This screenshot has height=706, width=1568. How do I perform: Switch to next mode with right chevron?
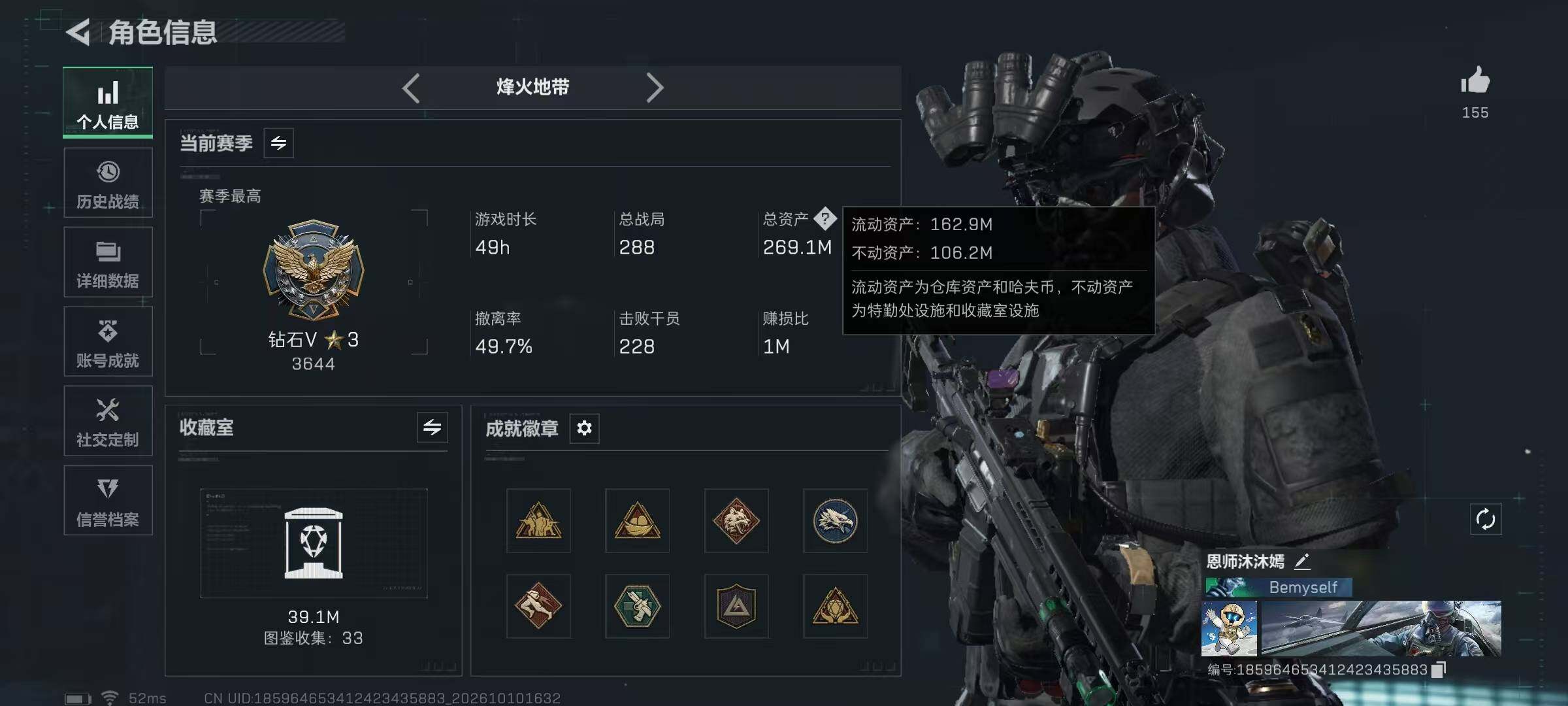655,88
